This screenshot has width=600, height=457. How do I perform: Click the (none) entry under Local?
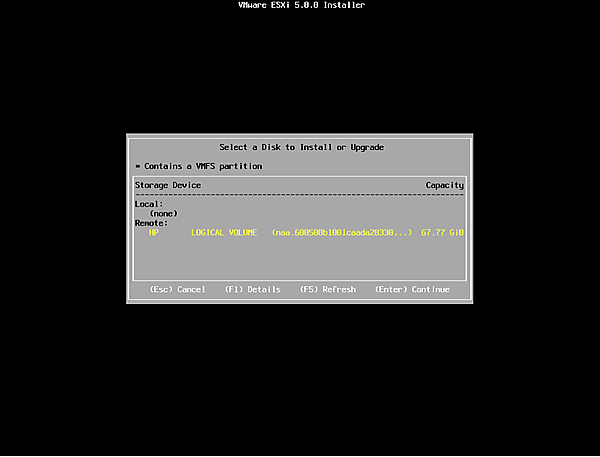(163, 214)
